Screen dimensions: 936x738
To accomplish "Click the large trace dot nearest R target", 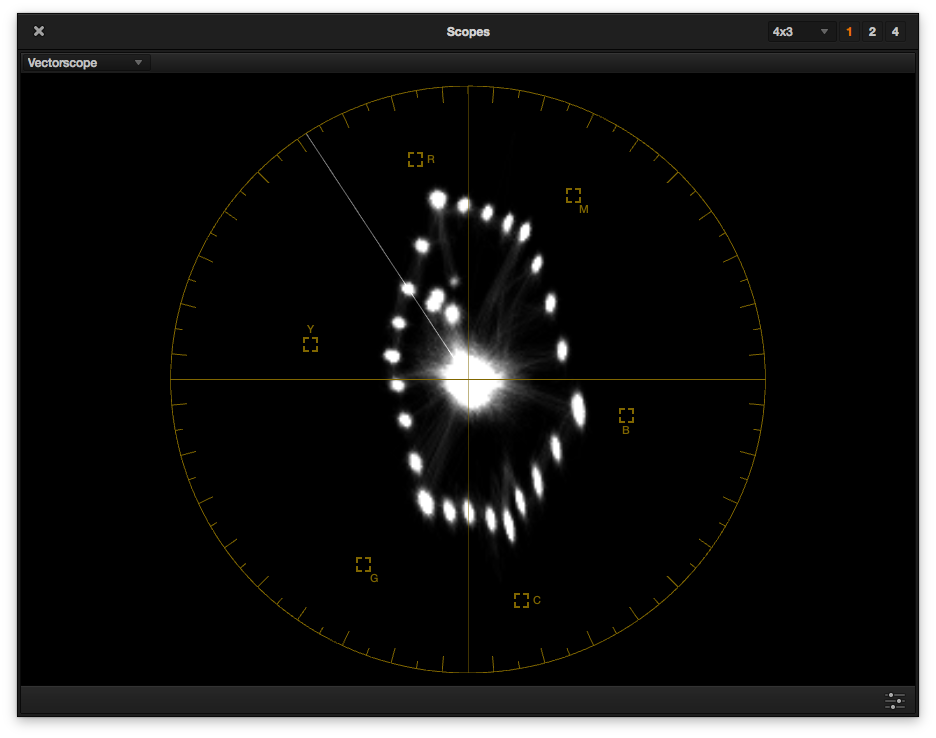I will click(437, 199).
